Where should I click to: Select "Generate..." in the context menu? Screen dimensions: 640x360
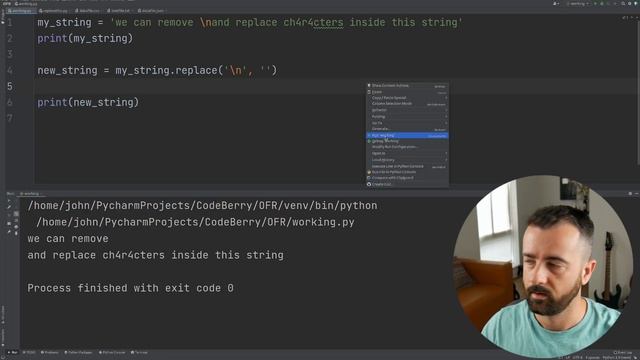click(407, 129)
